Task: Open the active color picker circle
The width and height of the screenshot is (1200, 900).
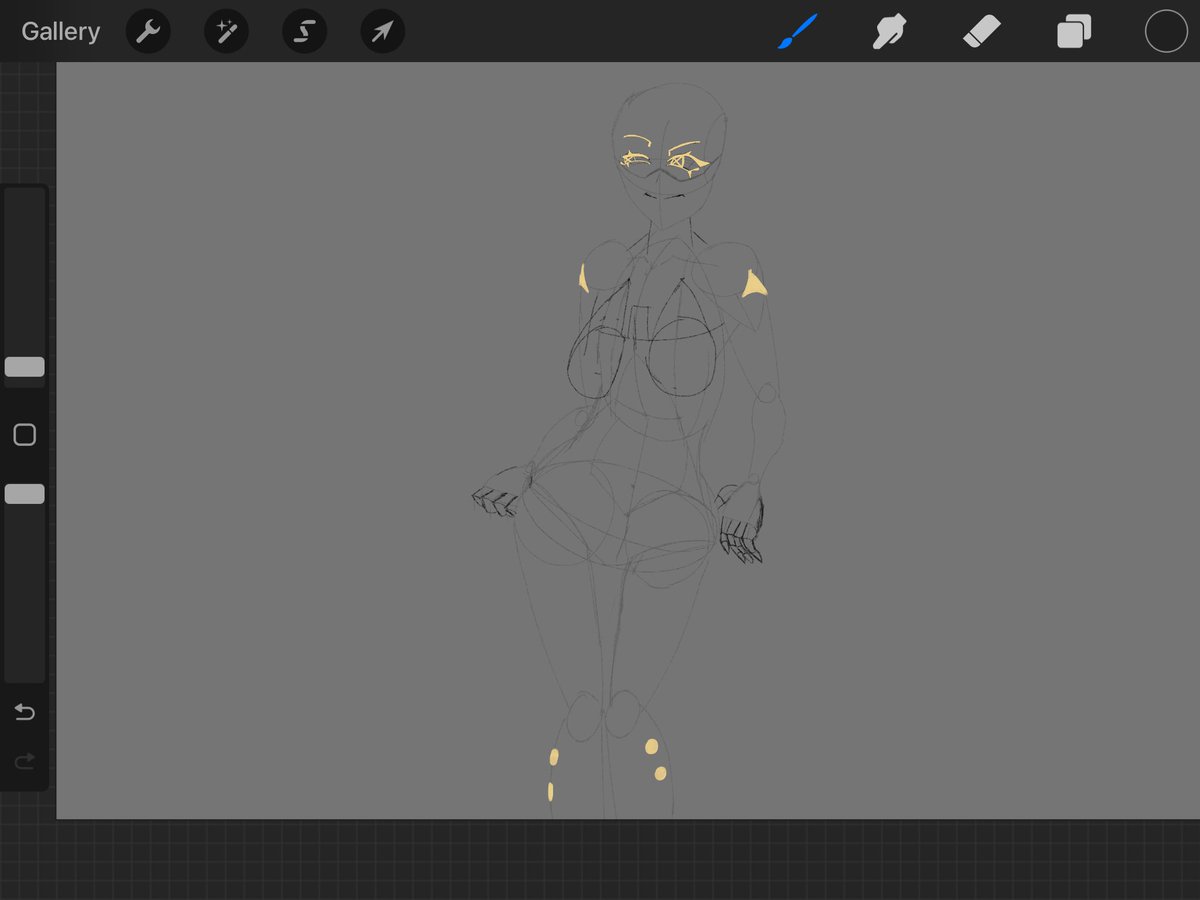Action: pos(1166,32)
